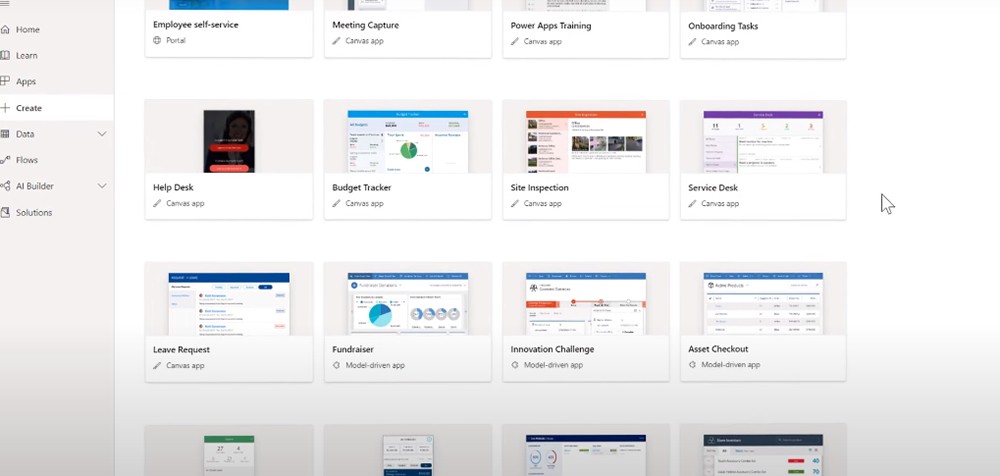Click the Data table icon
Image resolution: width=1000 pixels, height=476 pixels.
(x=5, y=134)
